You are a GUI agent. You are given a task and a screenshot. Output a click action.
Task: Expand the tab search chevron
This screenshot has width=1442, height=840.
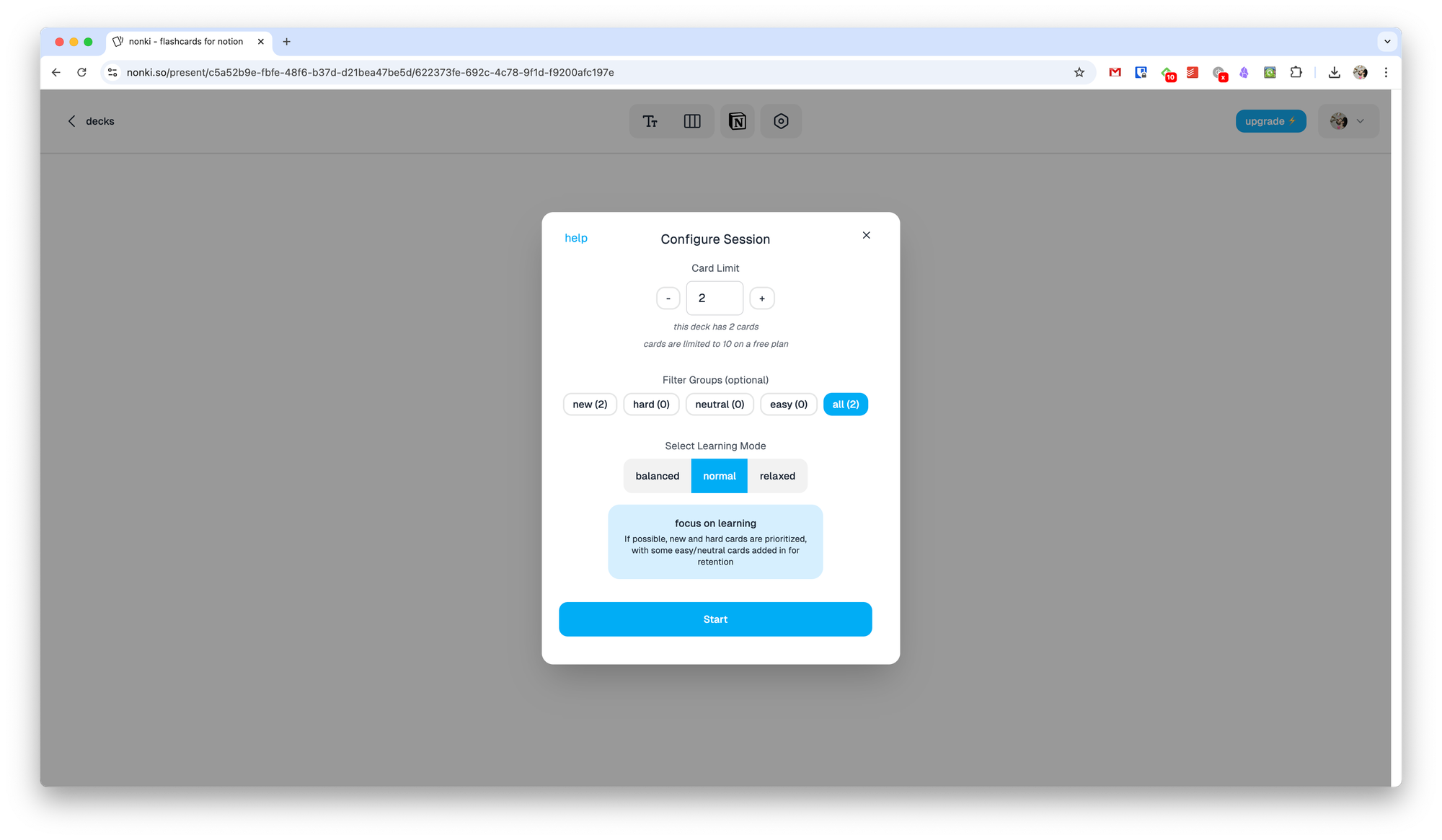click(x=1387, y=42)
